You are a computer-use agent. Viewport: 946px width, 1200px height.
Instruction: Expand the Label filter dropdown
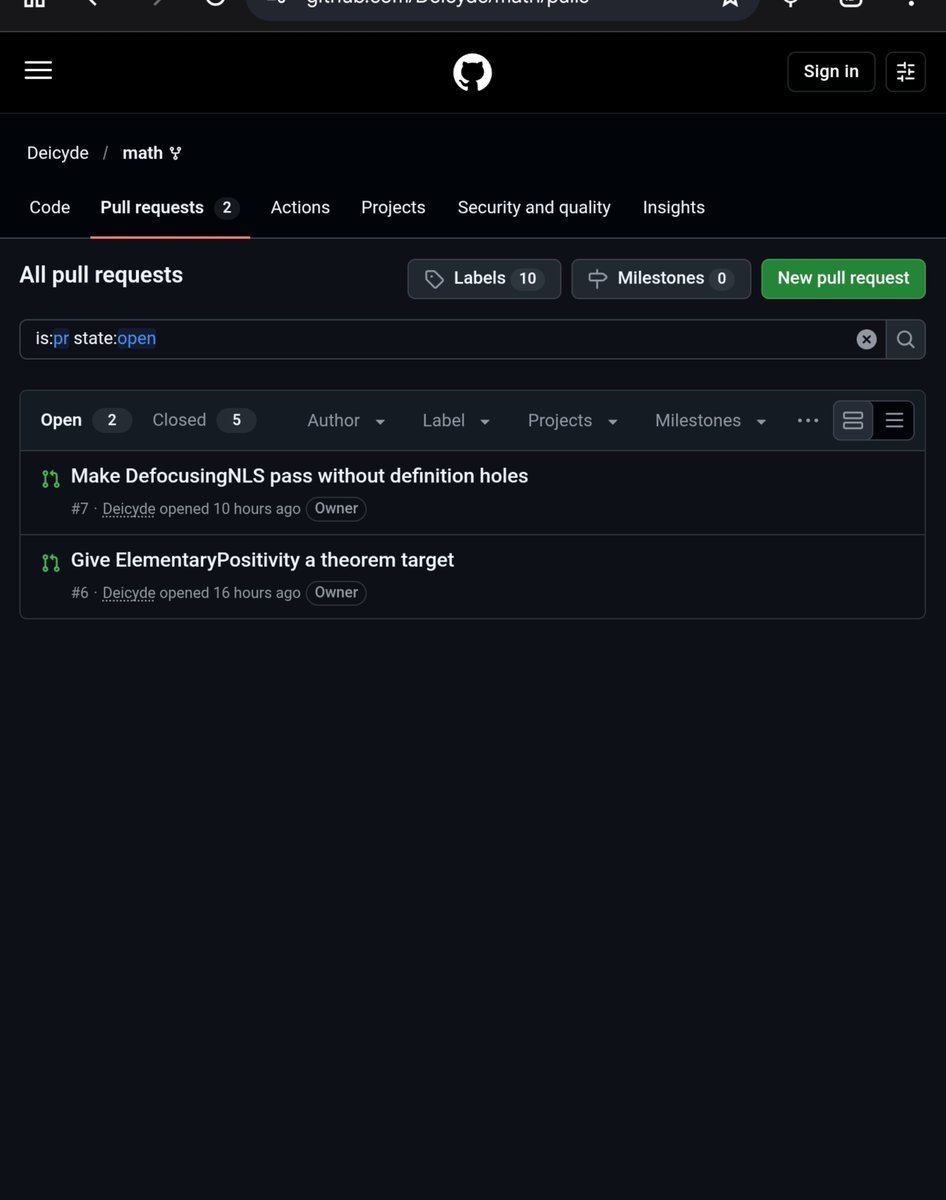click(456, 421)
